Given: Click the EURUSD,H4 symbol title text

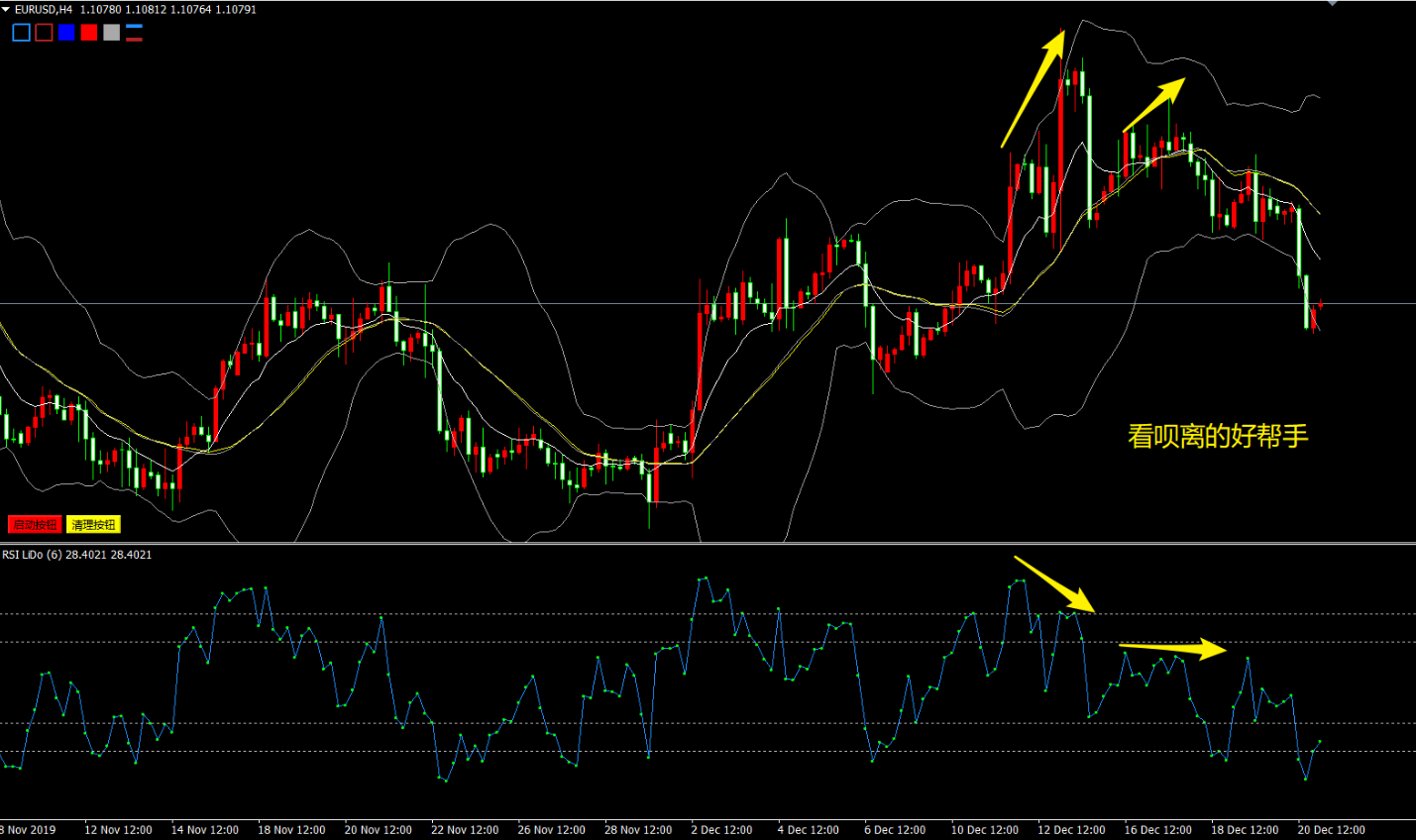Looking at the screenshot, I should [x=44, y=9].
